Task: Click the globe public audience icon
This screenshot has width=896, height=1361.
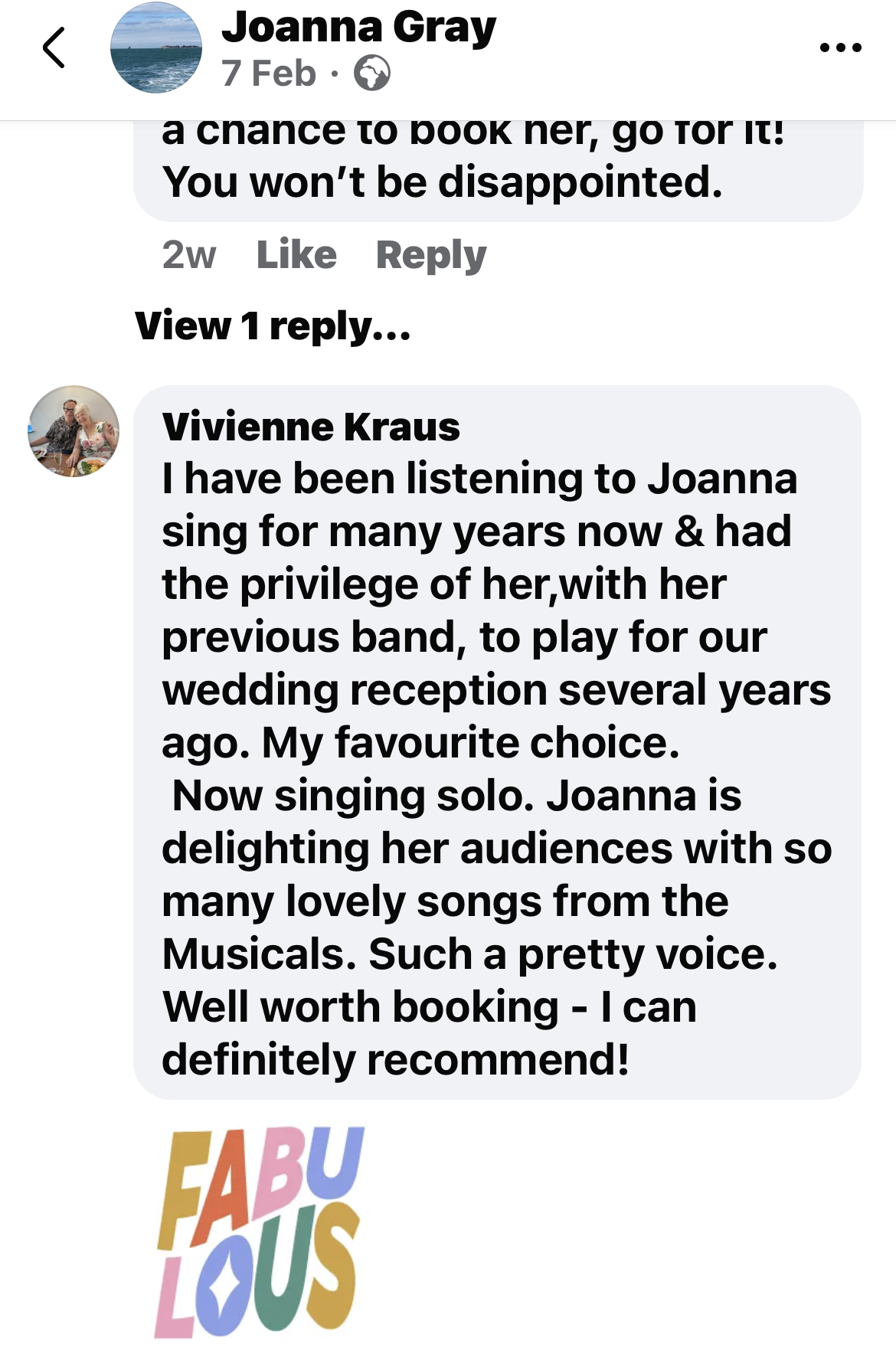Action: 372,74
